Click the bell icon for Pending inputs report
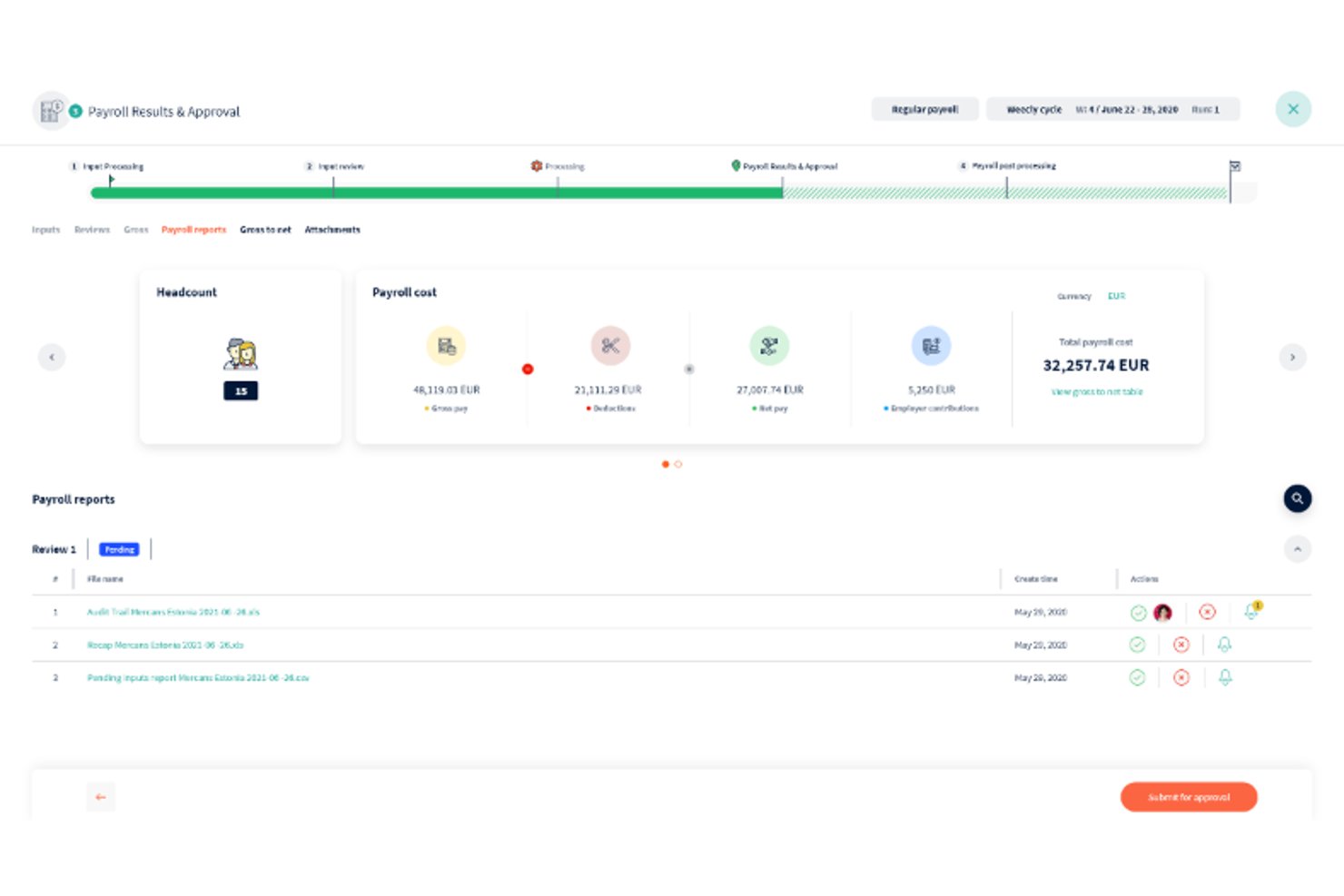This screenshot has width=1344, height=896. 1225,677
